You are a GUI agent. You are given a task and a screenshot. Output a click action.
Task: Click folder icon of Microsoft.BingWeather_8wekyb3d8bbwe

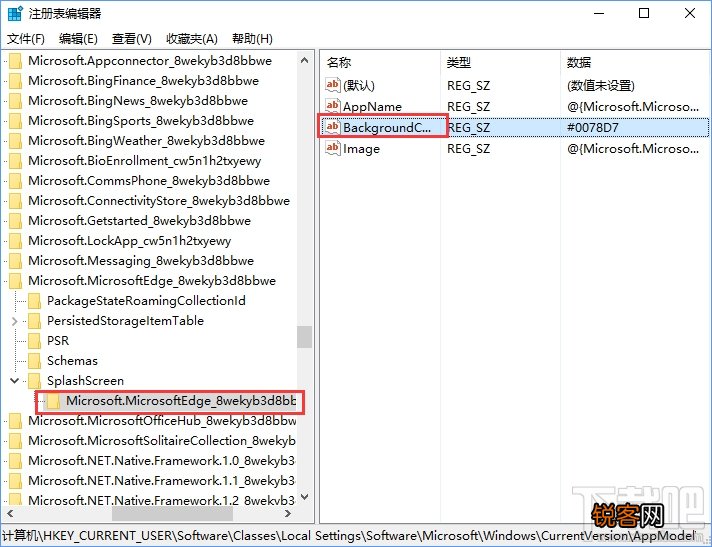[x=15, y=141]
